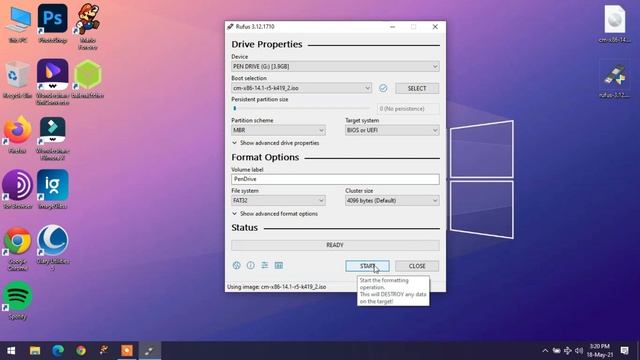Image resolution: width=640 pixels, height=360 pixels.
Task: Open the Partition scheme MBR dropdown
Action: 278,130
